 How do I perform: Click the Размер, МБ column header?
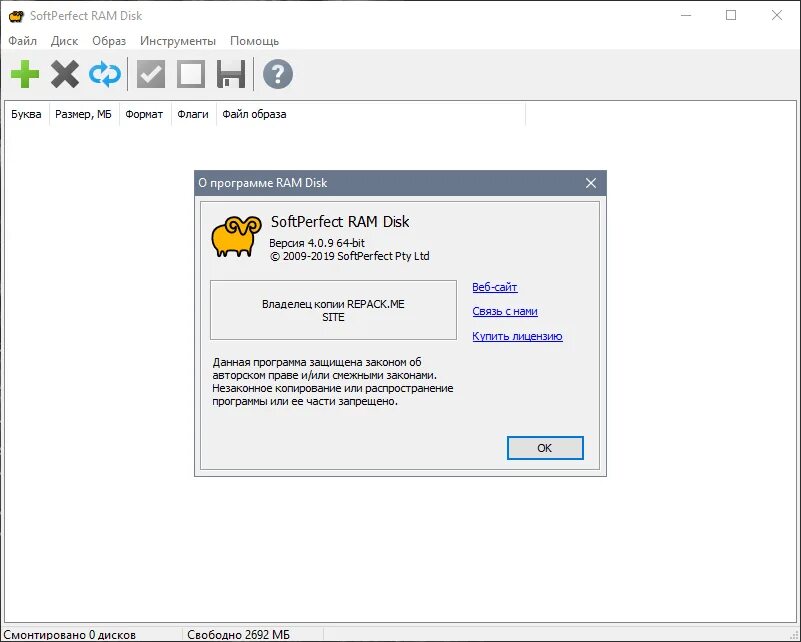pyautogui.click(x=83, y=114)
